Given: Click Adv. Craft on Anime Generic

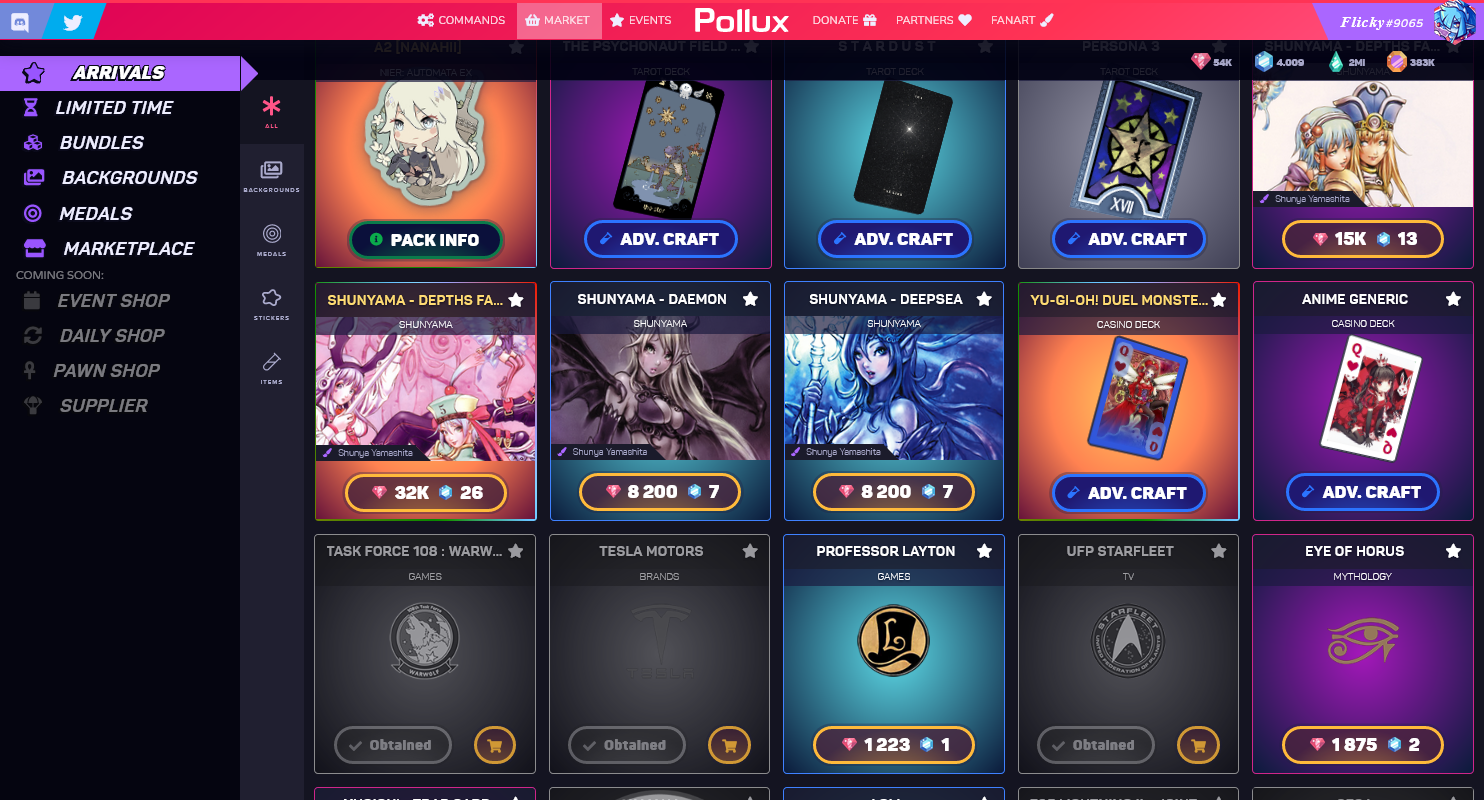Looking at the screenshot, I should pyautogui.click(x=1362, y=492).
